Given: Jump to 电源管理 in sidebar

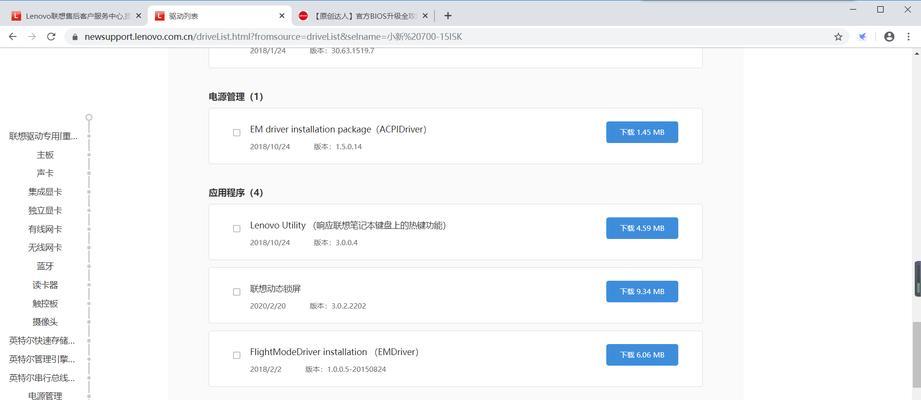Looking at the screenshot, I should tap(45, 396).
